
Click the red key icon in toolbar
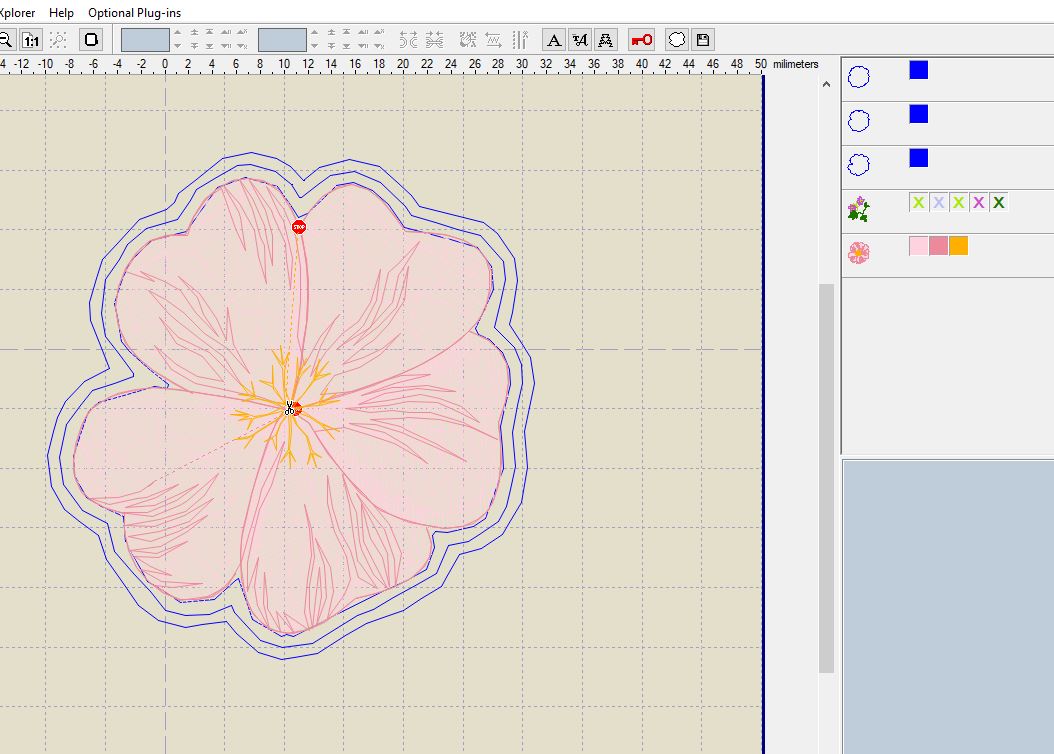click(x=641, y=40)
